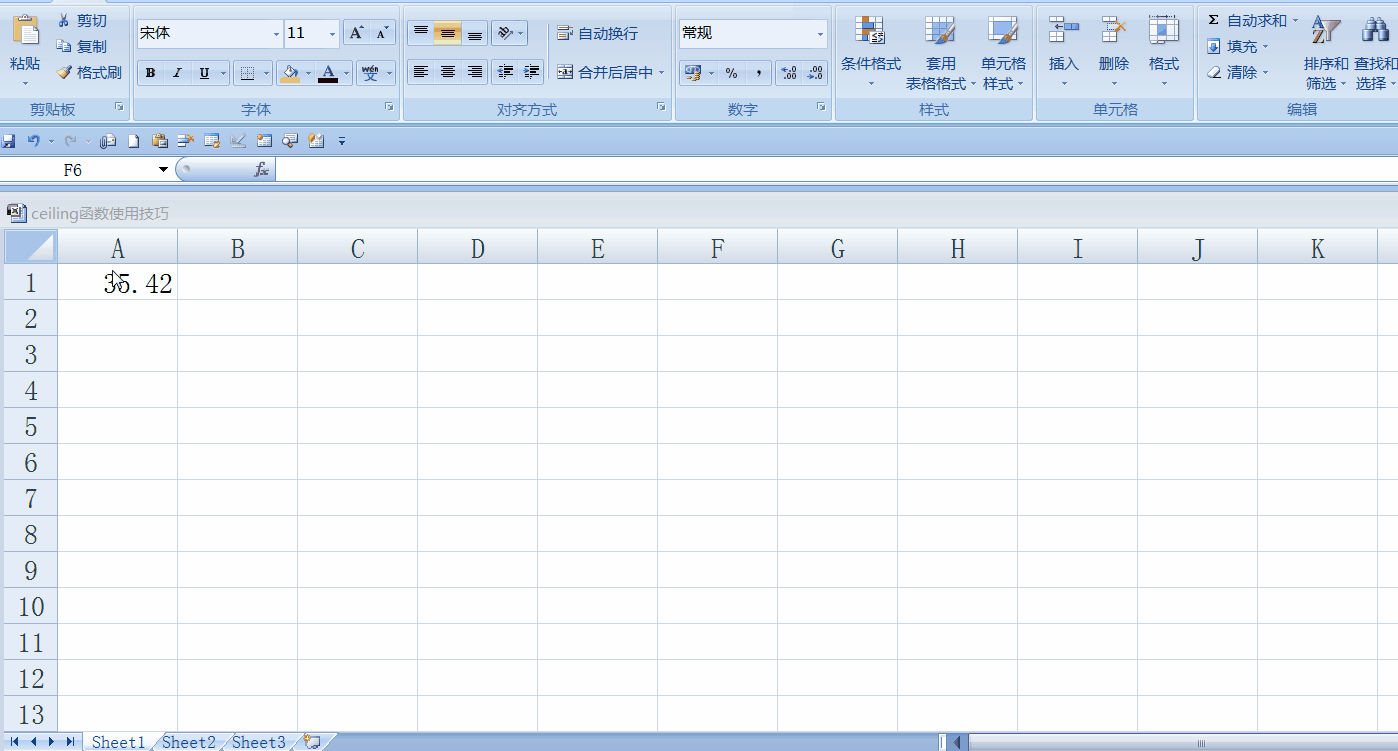Expand the number format dropdown 常规
This screenshot has width=1398, height=751.
point(820,34)
